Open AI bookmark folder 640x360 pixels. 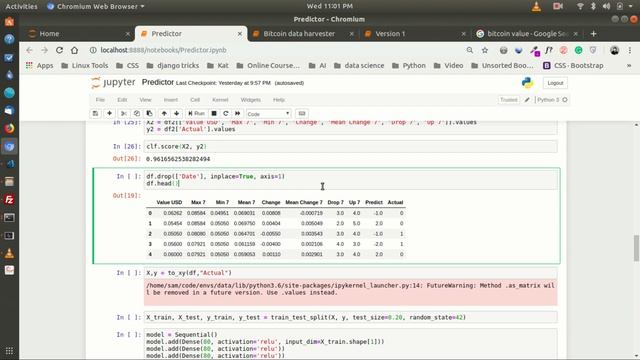pos(317,65)
